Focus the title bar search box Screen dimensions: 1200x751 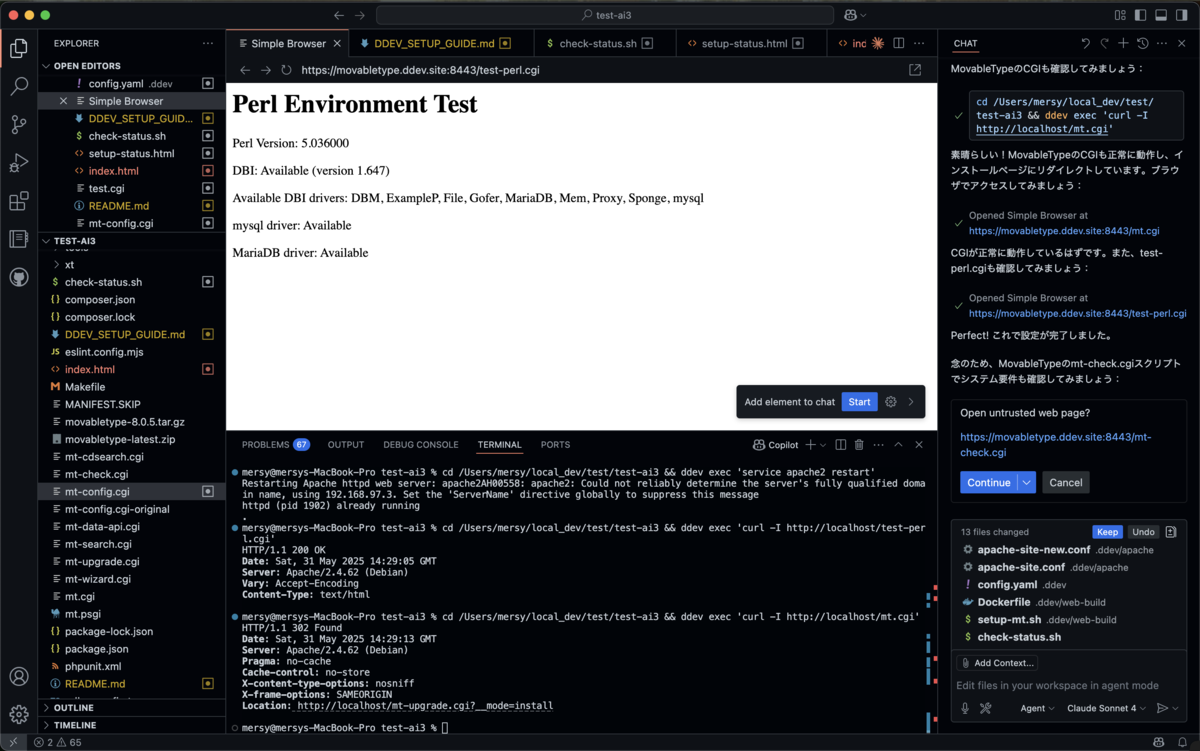tap(607, 15)
